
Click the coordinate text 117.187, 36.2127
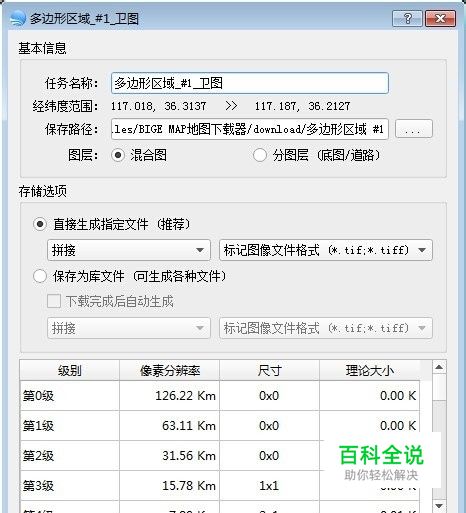303,106
